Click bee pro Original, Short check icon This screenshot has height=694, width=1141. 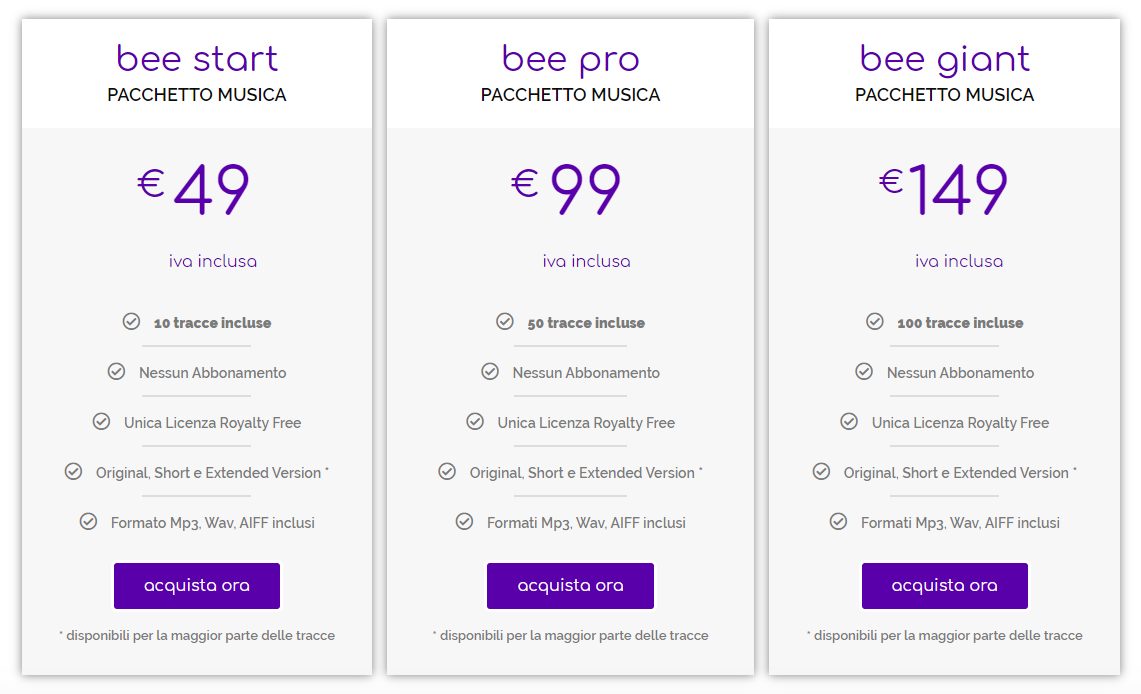447,472
